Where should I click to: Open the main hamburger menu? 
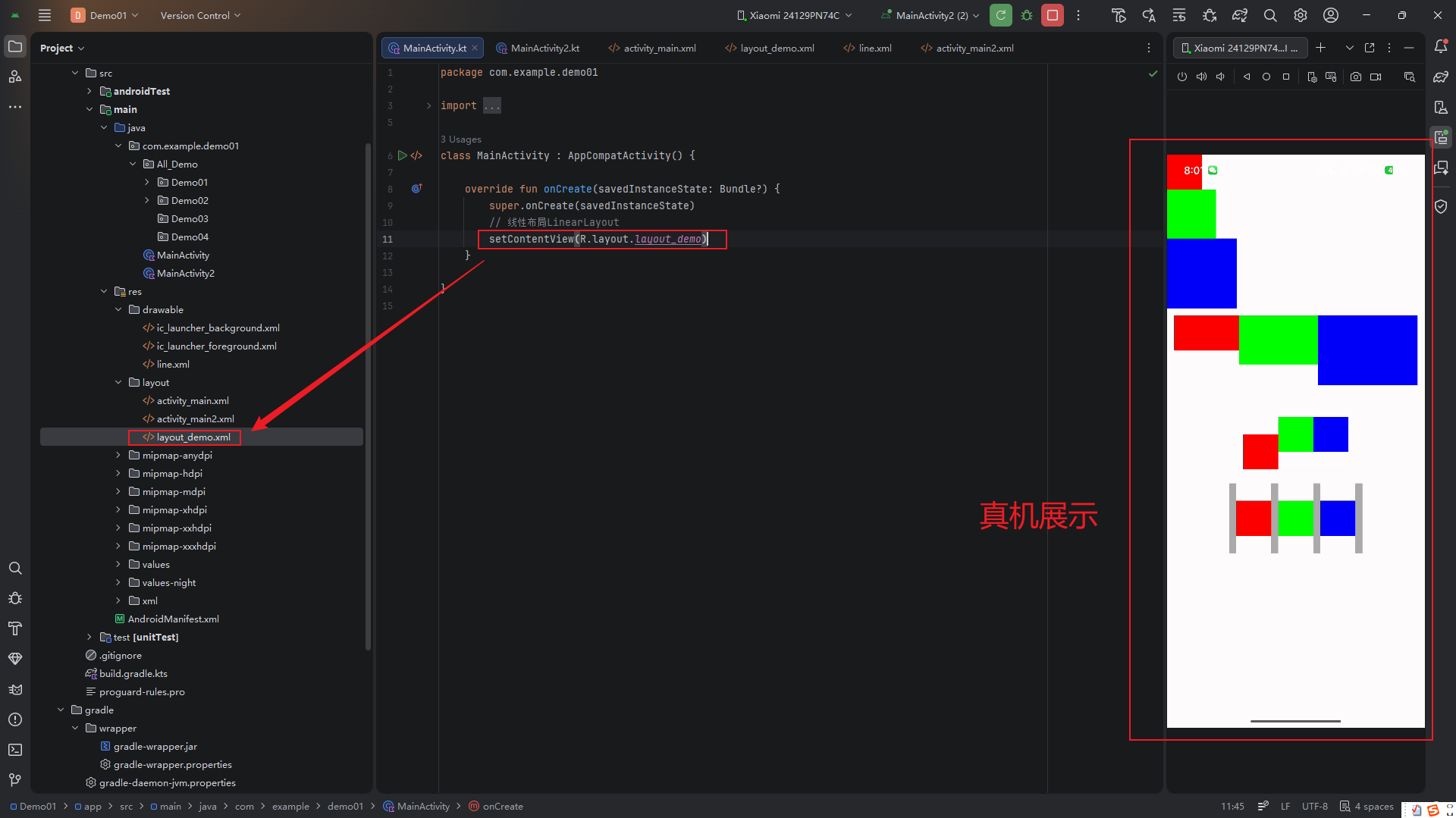[45, 15]
